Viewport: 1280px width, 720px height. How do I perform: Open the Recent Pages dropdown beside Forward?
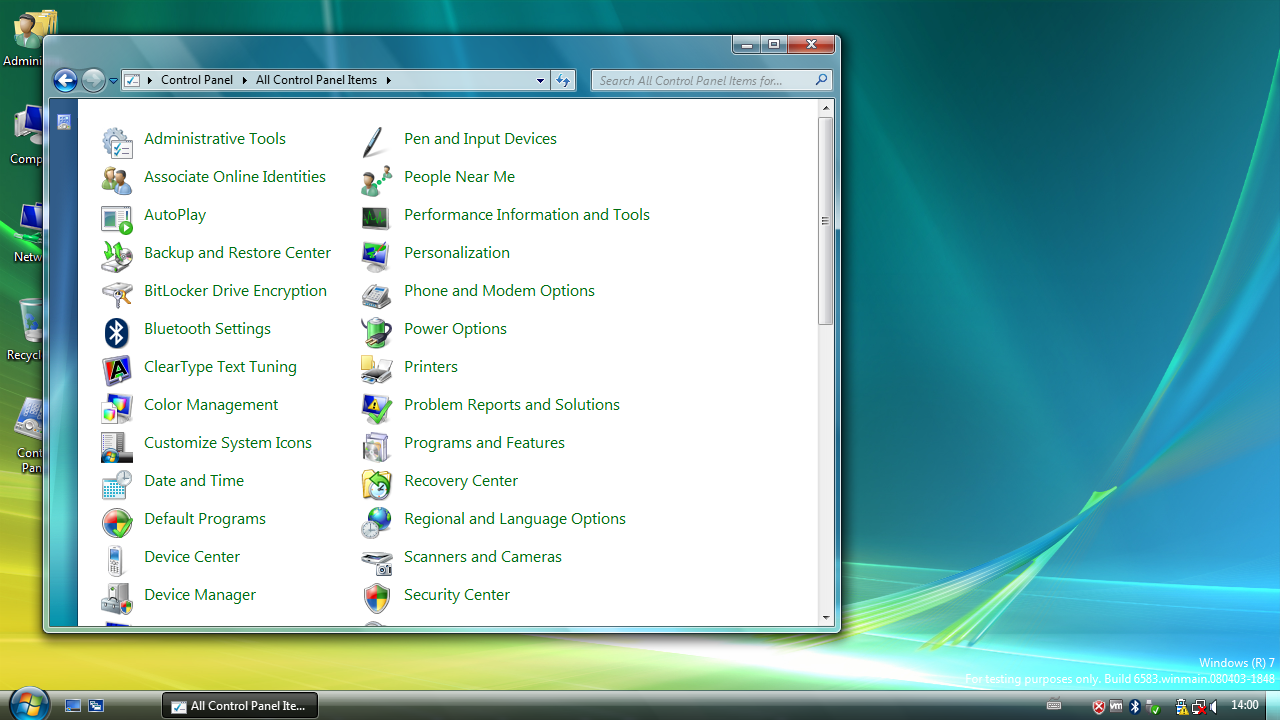click(113, 80)
